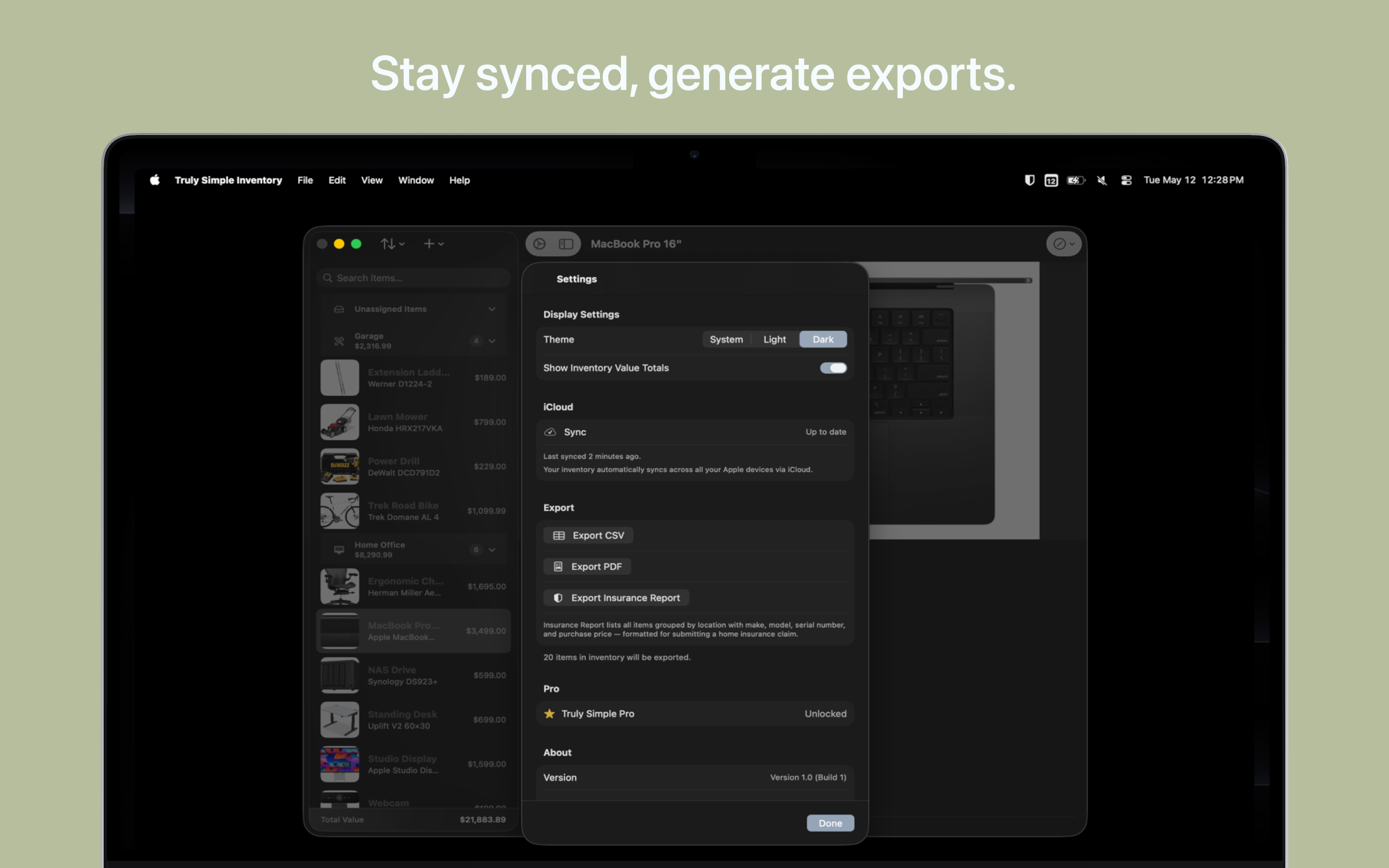Image resolution: width=1389 pixels, height=868 pixels.
Task: Click the 20 items will be exported text
Action: coord(616,657)
